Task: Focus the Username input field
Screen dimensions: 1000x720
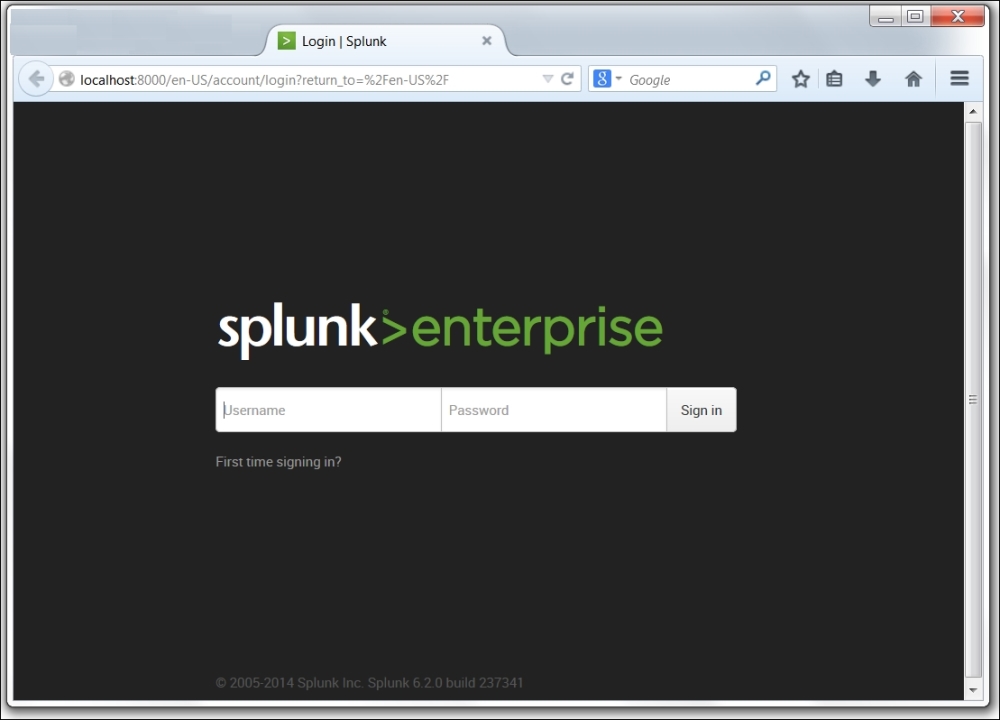Action: click(328, 410)
